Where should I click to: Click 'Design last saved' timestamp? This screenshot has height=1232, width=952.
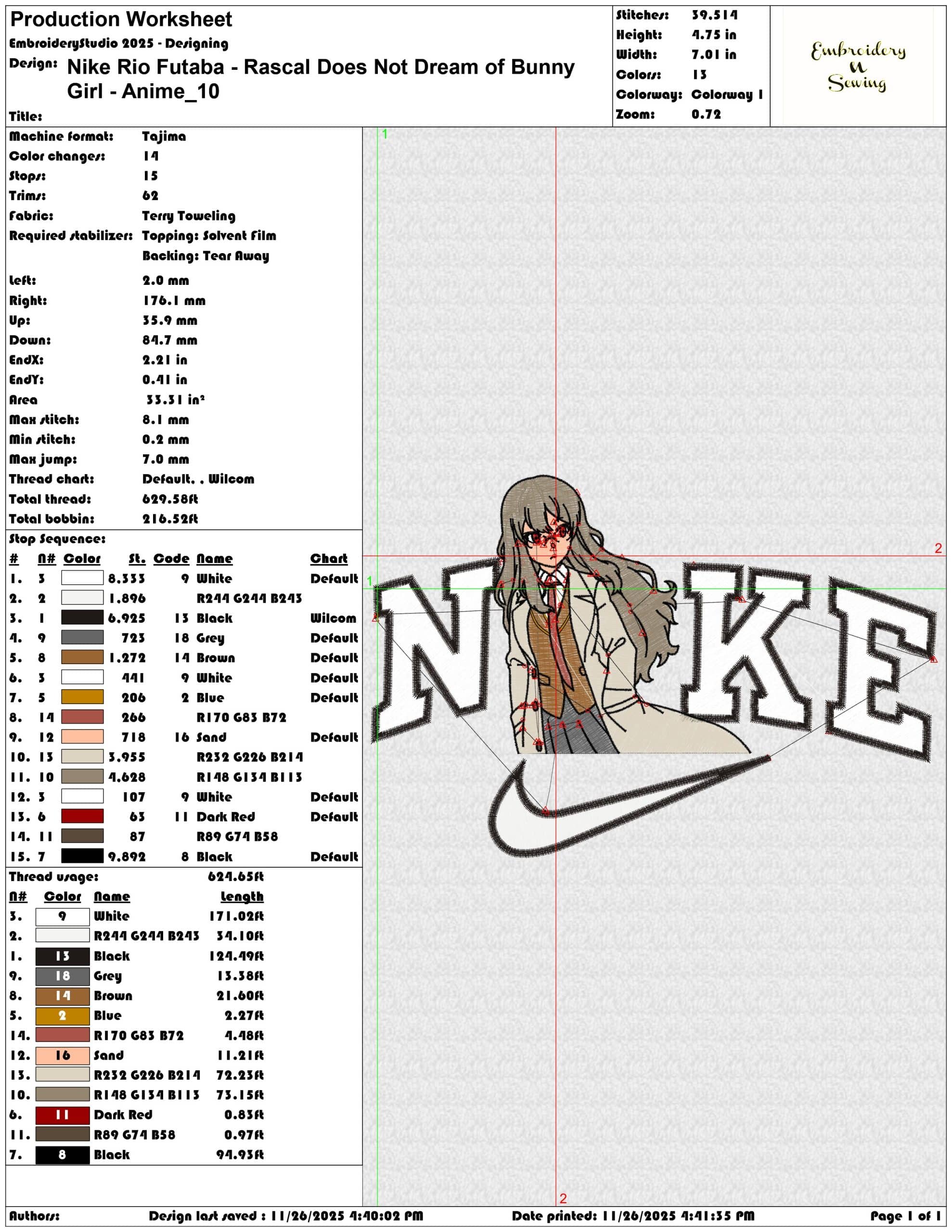[285, 1216]
